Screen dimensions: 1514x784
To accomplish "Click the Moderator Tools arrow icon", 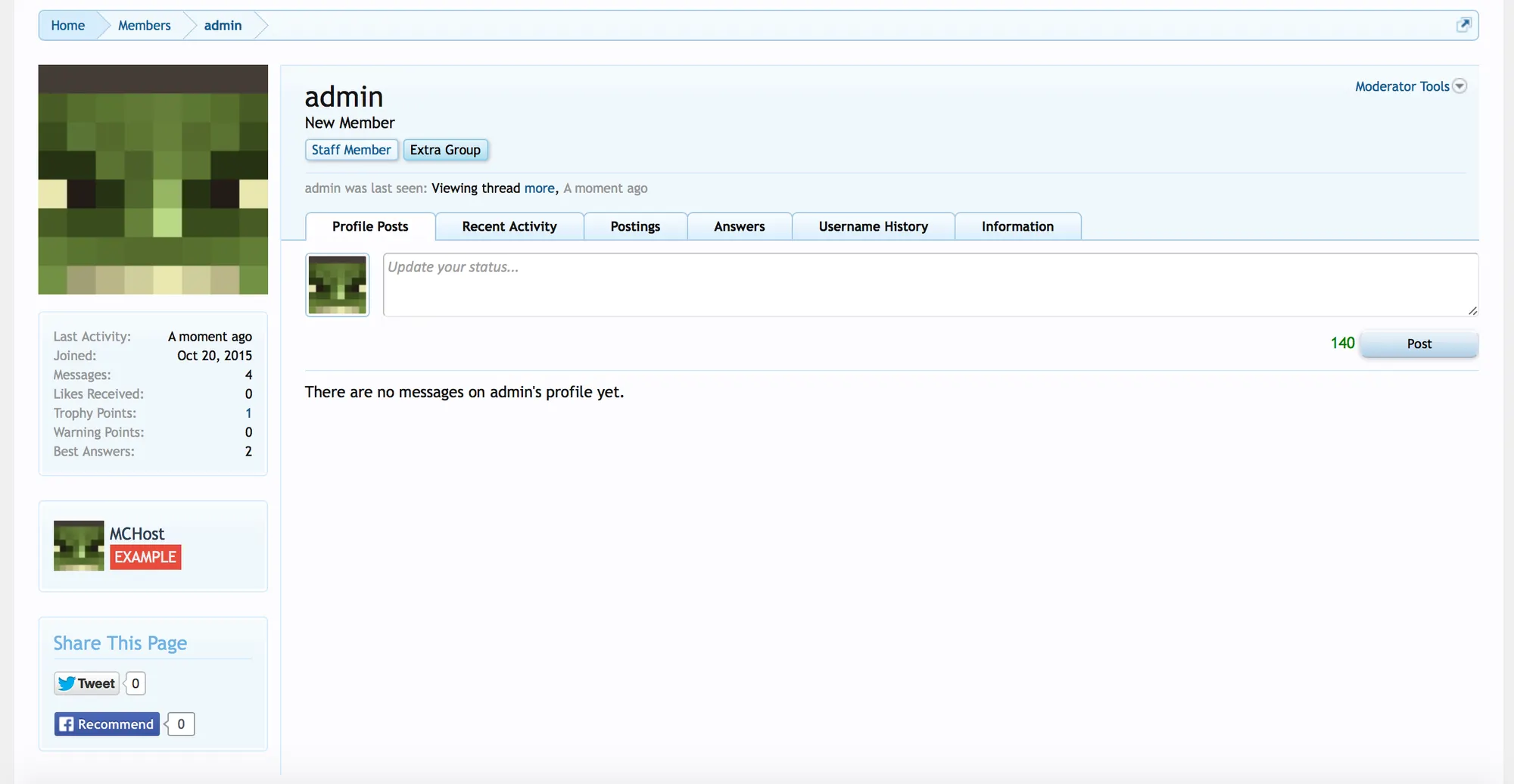I will pos(1460,86).
